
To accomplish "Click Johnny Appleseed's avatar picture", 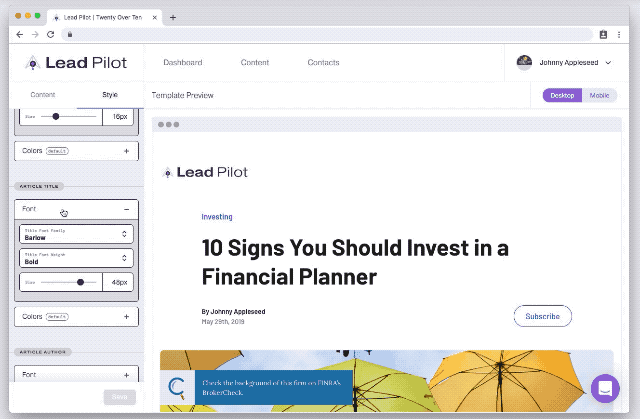I will click(524, 63).
